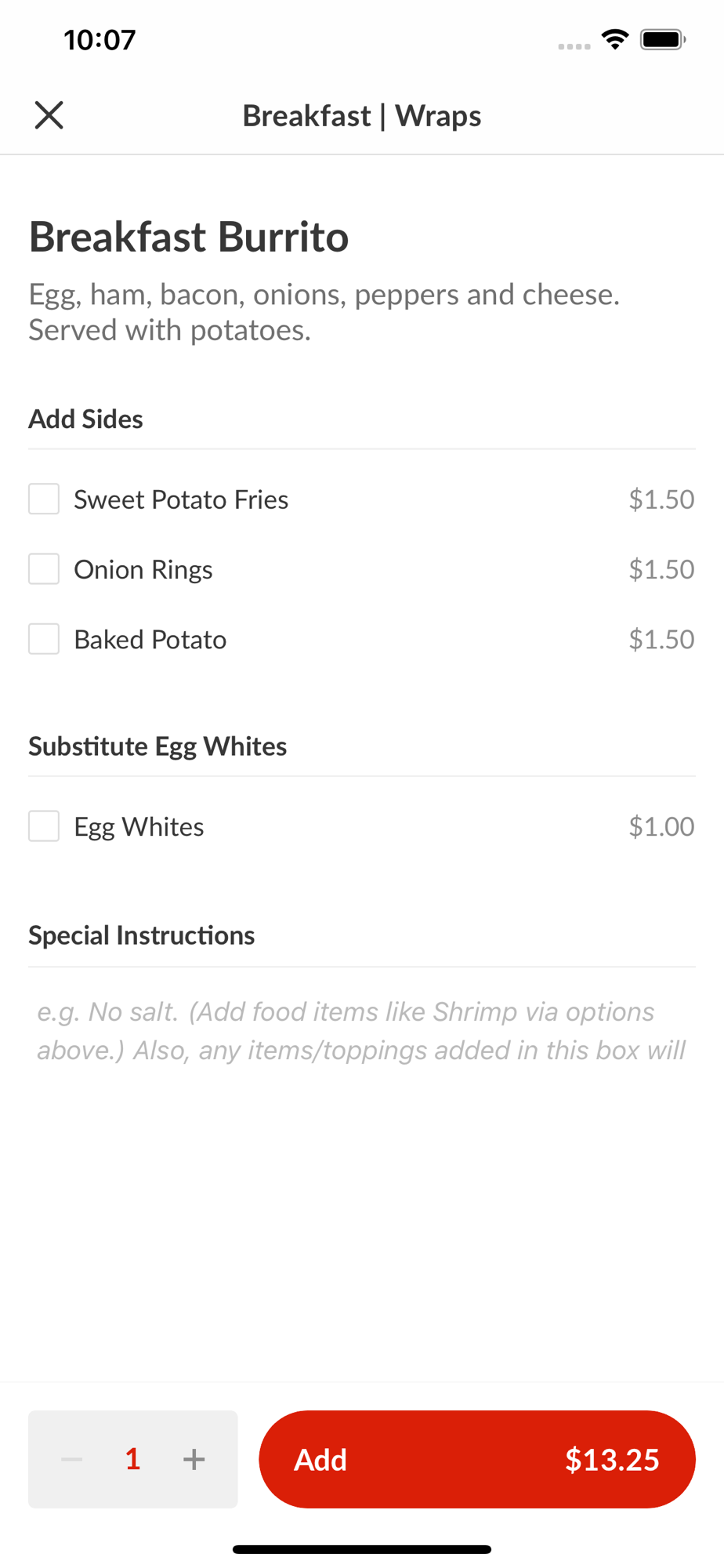Tap the Breakfast | Wraps header title
The height and width of the screenshot is (1568, 724).
(x=361, y=116)
